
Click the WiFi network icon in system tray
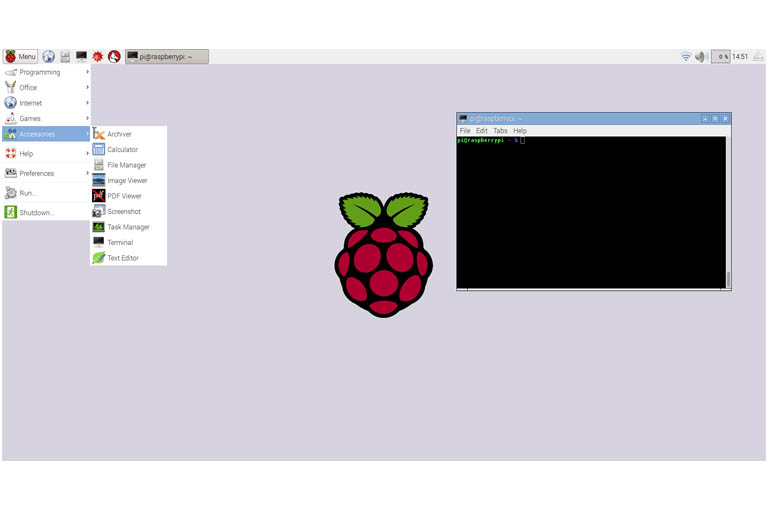[686, 57]
